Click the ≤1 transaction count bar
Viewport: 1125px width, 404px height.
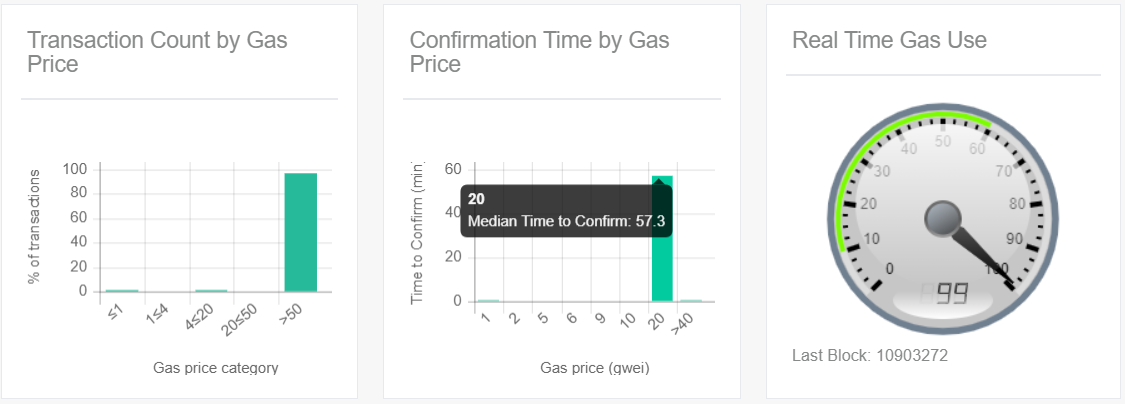click(x=122, y=291)
